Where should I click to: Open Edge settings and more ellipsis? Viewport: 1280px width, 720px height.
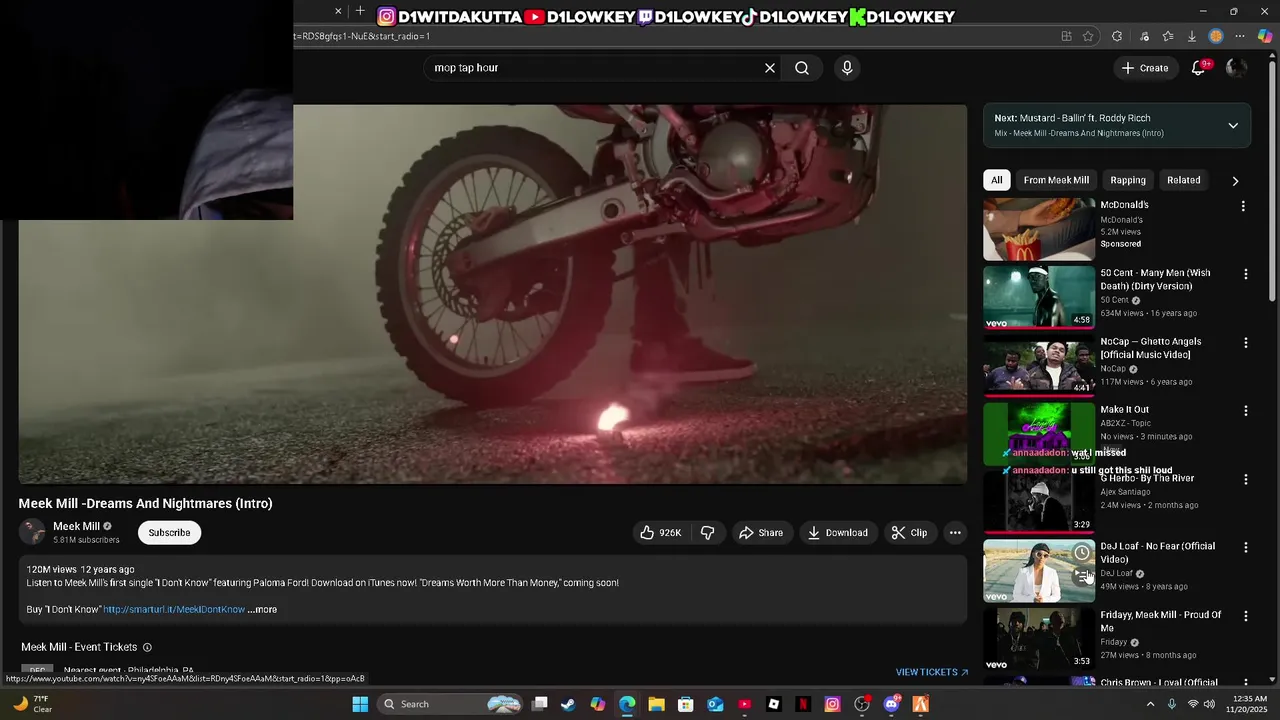click(x=1240, y=36)
